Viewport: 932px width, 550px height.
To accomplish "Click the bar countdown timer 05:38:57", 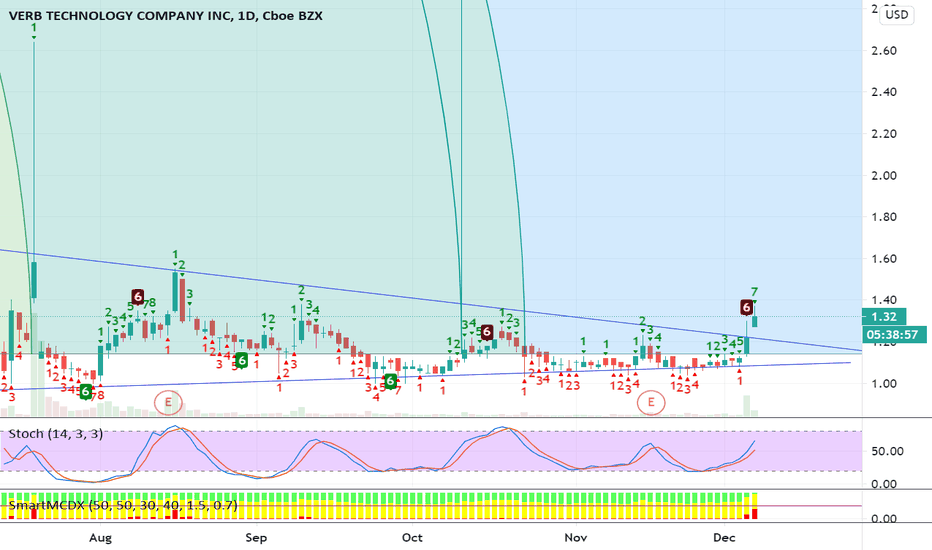I will tap(894, 335).
